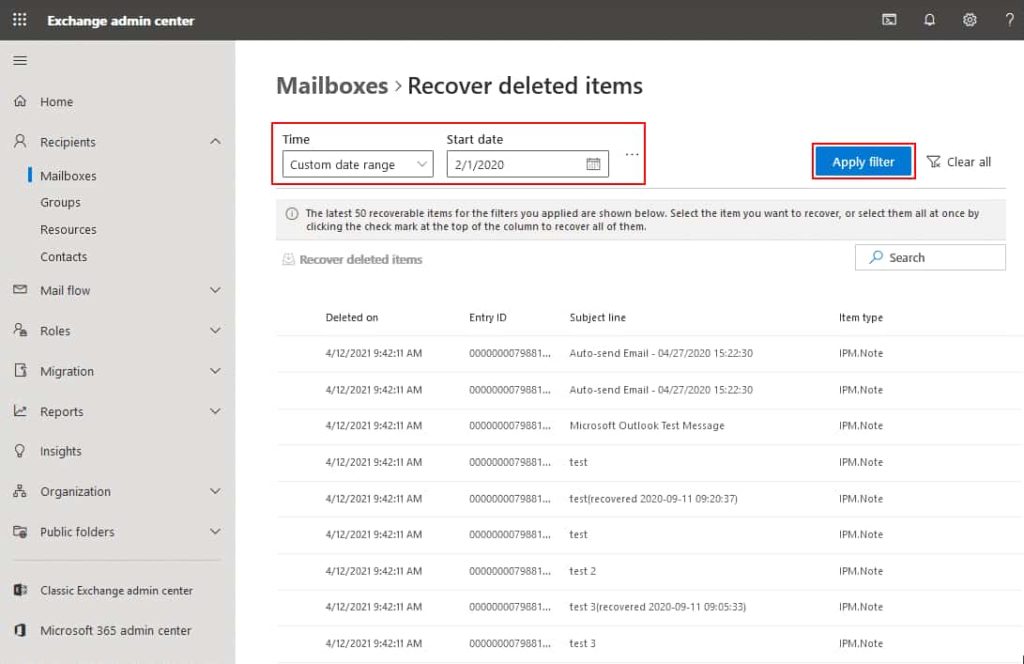Open the settings gear

click(968, 20)
